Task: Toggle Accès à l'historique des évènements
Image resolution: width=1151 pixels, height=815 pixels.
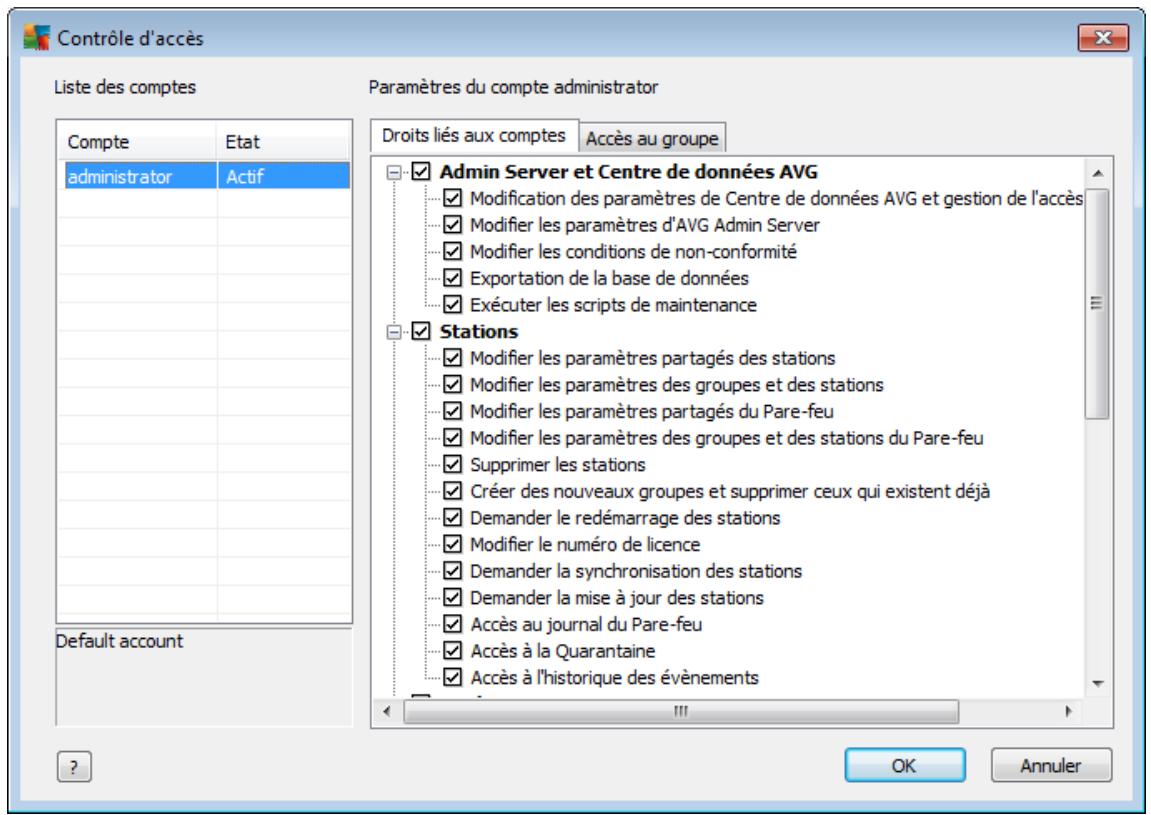Action: 453,677
